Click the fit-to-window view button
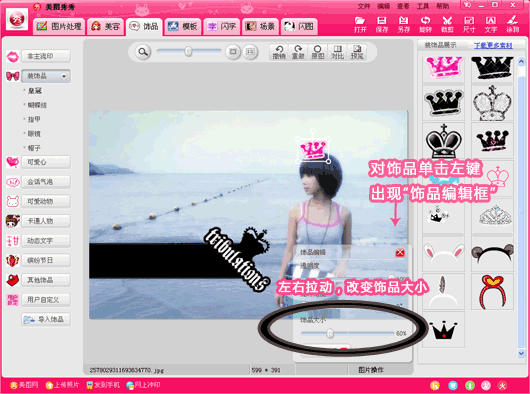Image resolution: width=530 pixels, height=394 pixels. (x=233, y=52)
